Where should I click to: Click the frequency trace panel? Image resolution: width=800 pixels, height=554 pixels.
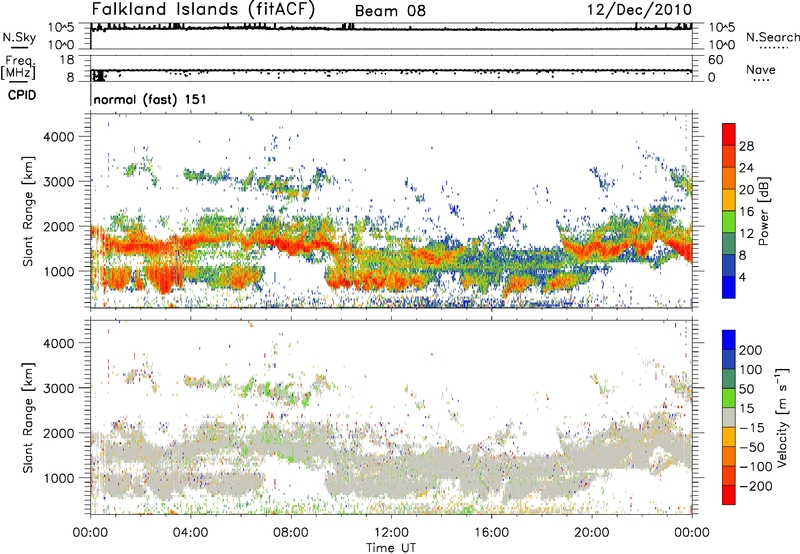click(x=391, y=69)
